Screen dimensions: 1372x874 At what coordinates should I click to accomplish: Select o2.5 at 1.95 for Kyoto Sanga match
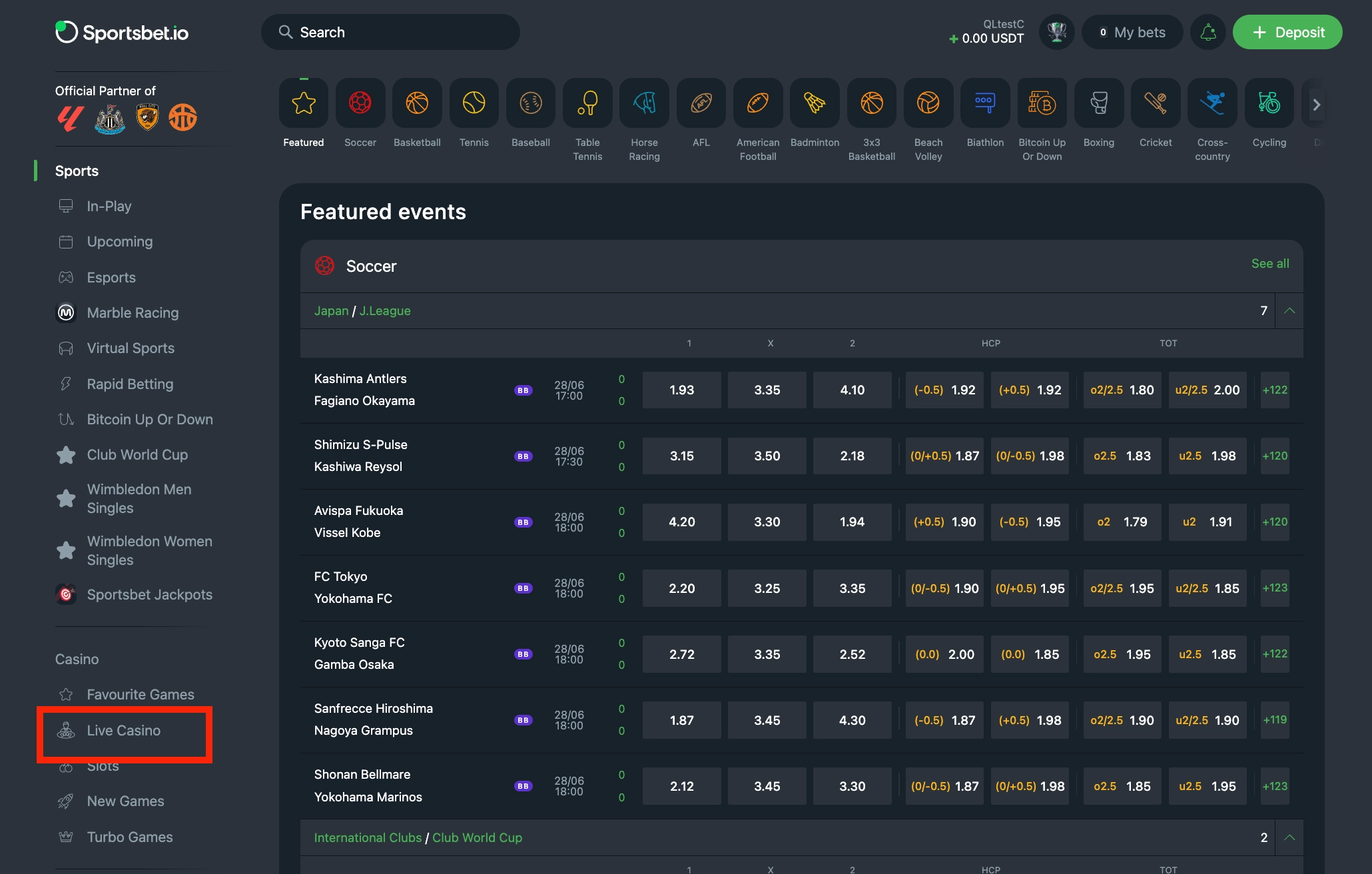point(1122,654)
